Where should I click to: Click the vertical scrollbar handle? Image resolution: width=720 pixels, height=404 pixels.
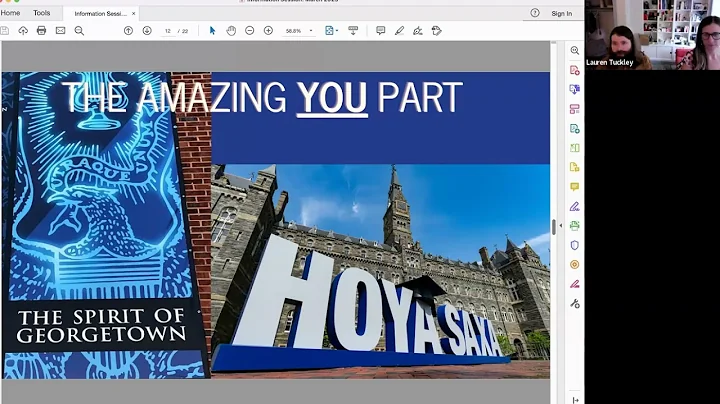point(554,227)
